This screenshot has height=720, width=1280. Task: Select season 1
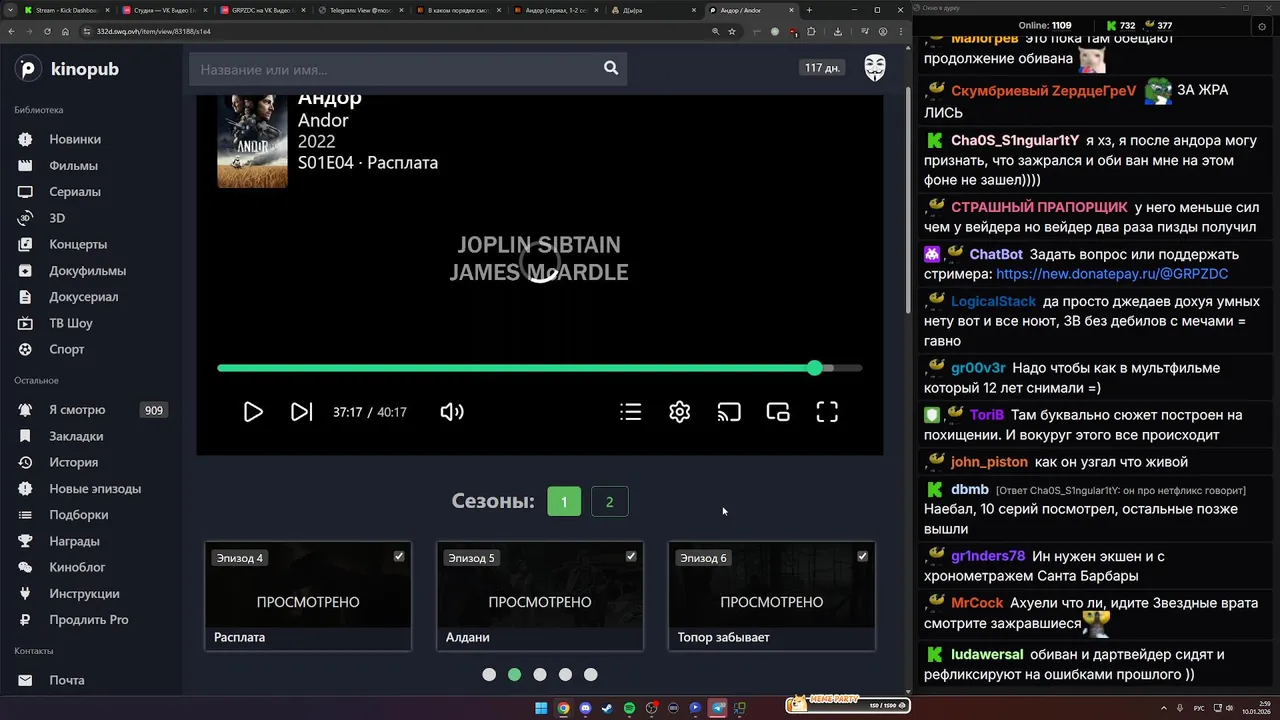coord(564,501)
